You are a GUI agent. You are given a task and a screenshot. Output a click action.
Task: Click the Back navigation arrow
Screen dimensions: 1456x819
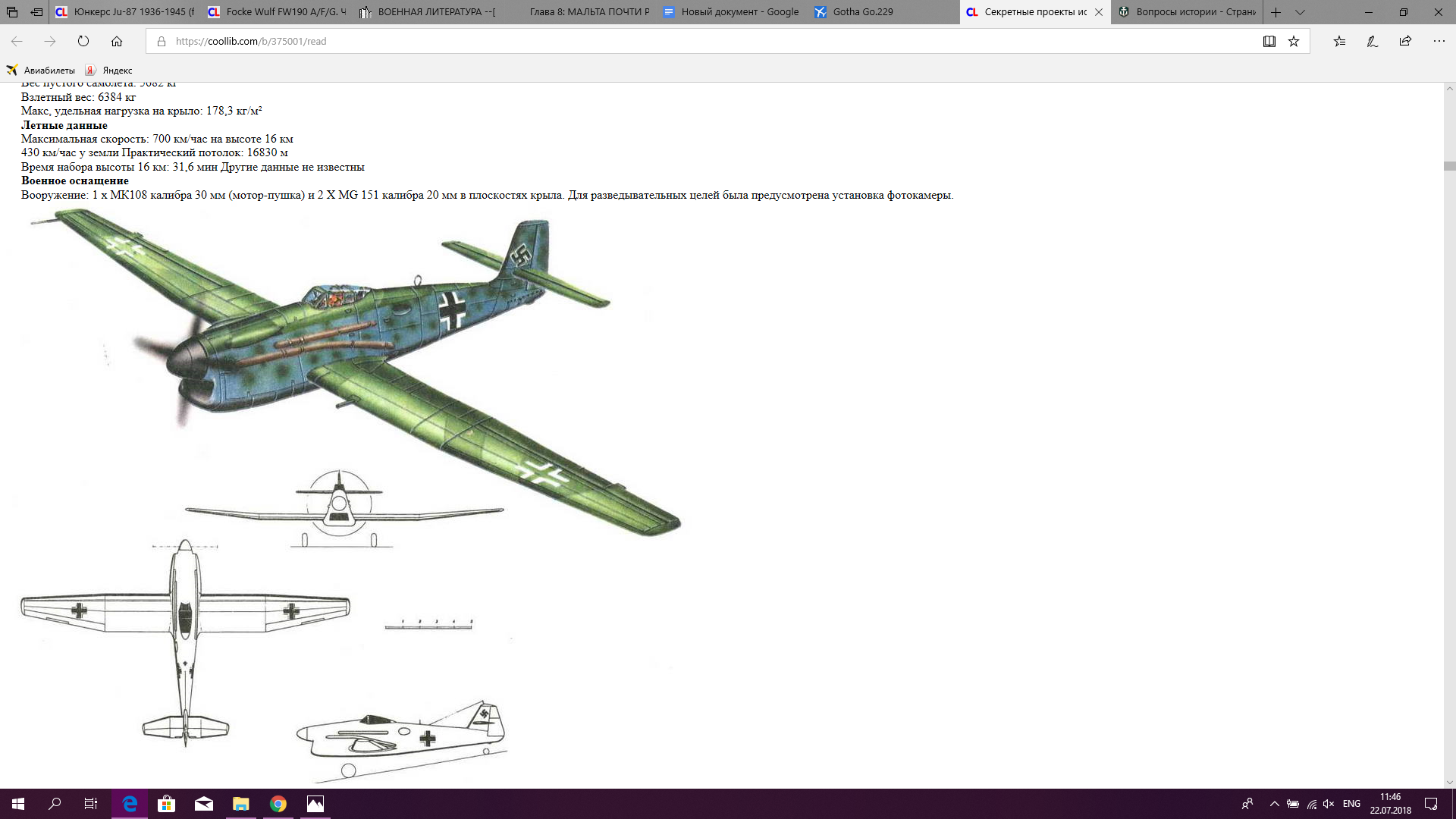tap(17, 42)
